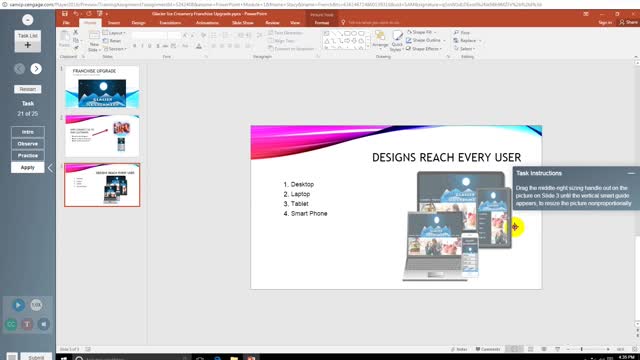Click the Observe mode button
This screenshot has width=640, height=360.
pyautogui.click(x=28, y=144)
